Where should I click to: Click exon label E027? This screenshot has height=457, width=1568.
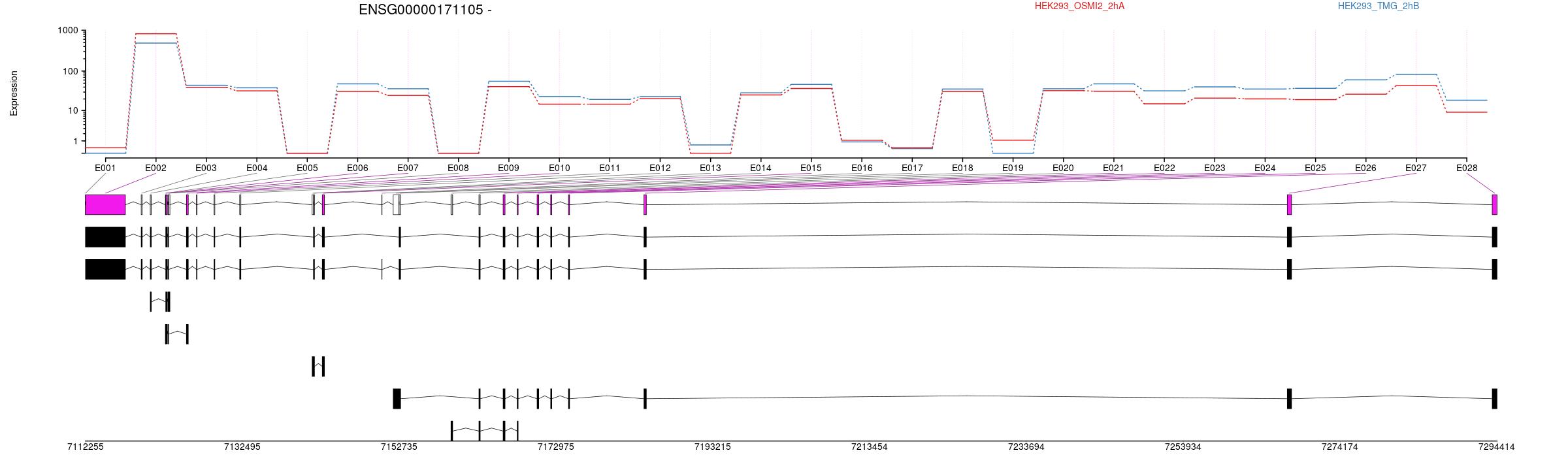coord(1416,168)
